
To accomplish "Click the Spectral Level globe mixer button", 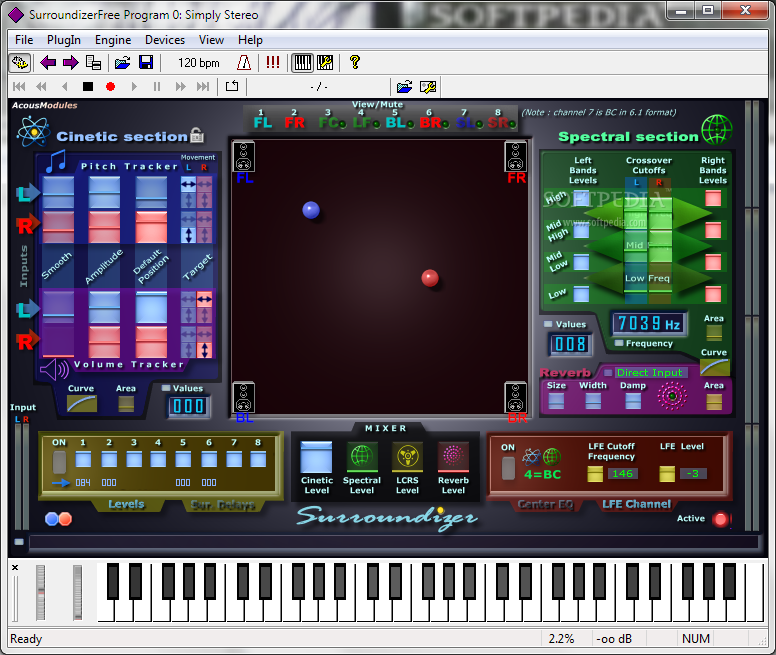I will [x=362, y=456].
